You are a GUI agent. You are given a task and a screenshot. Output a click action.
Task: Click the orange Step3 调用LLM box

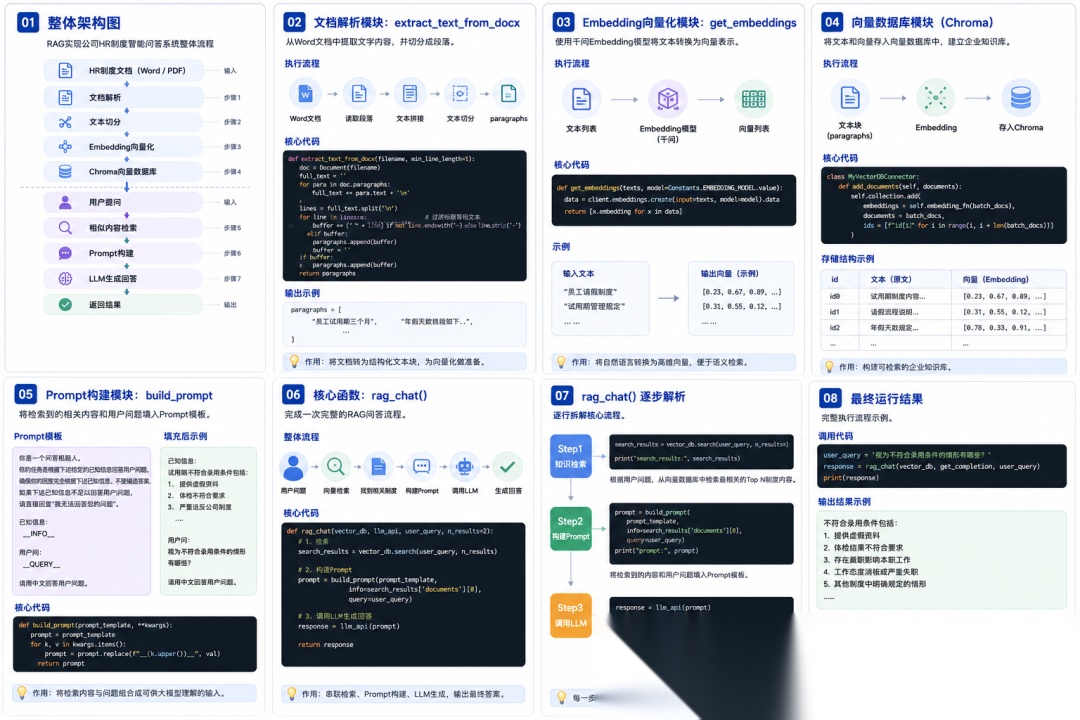[570, 615]
